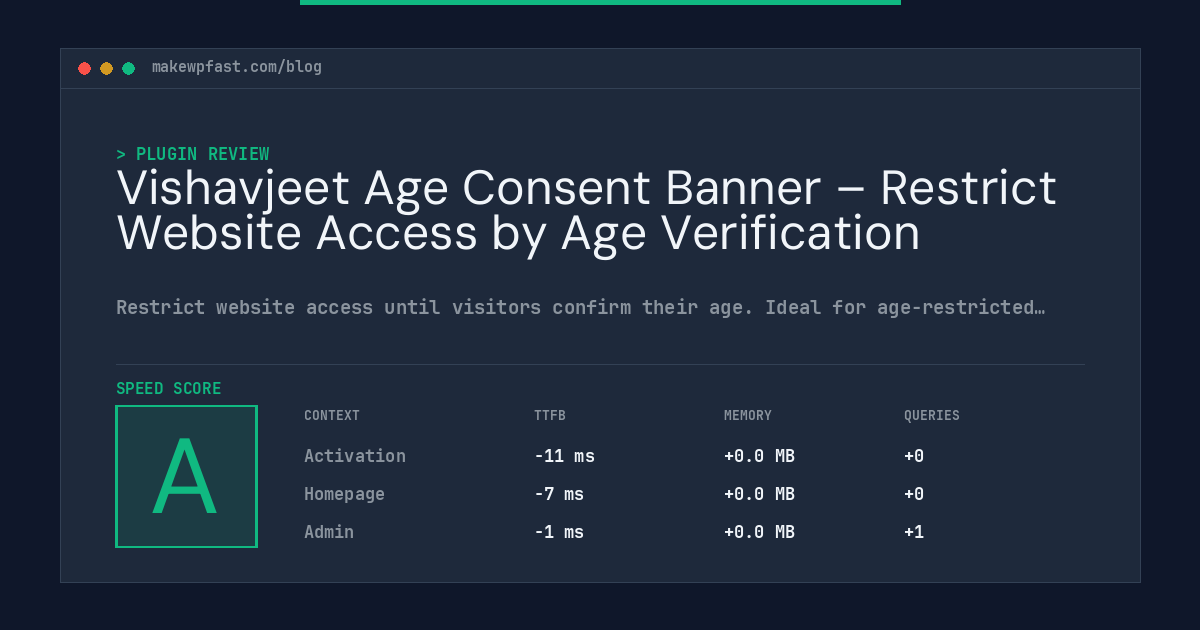
Task: Select the Admin row label
Action: pyautogui.click(x=329, y=532)
